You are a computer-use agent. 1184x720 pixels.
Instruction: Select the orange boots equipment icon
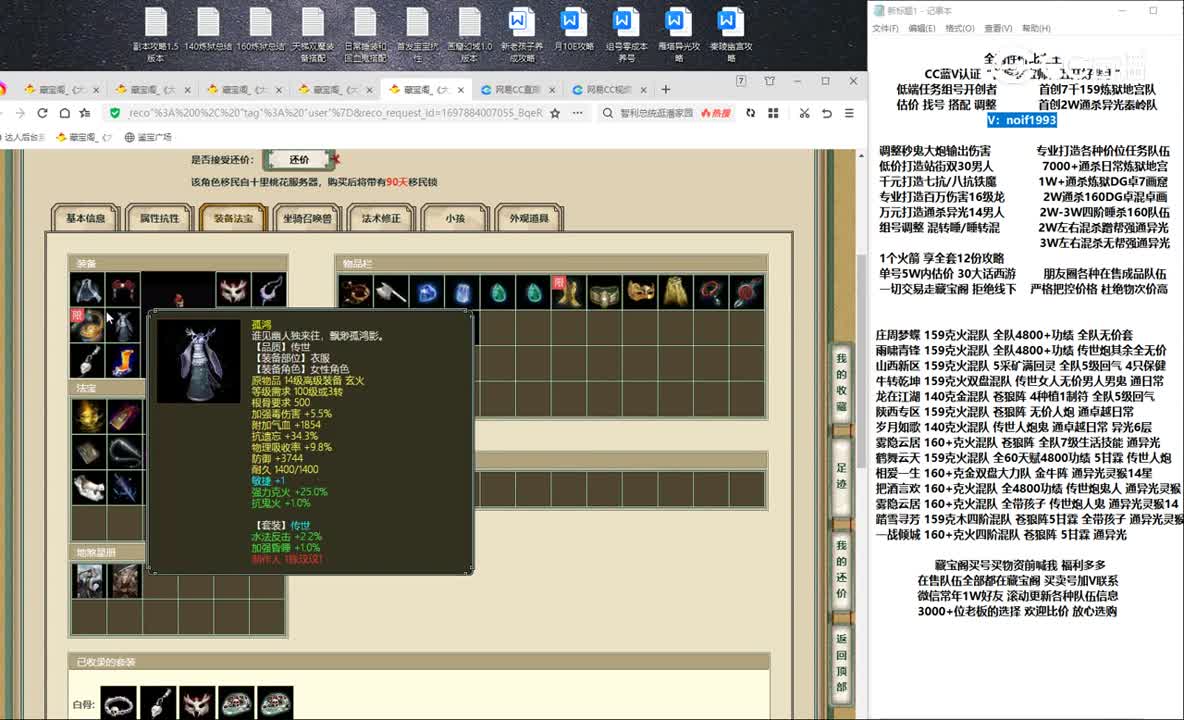123,361
